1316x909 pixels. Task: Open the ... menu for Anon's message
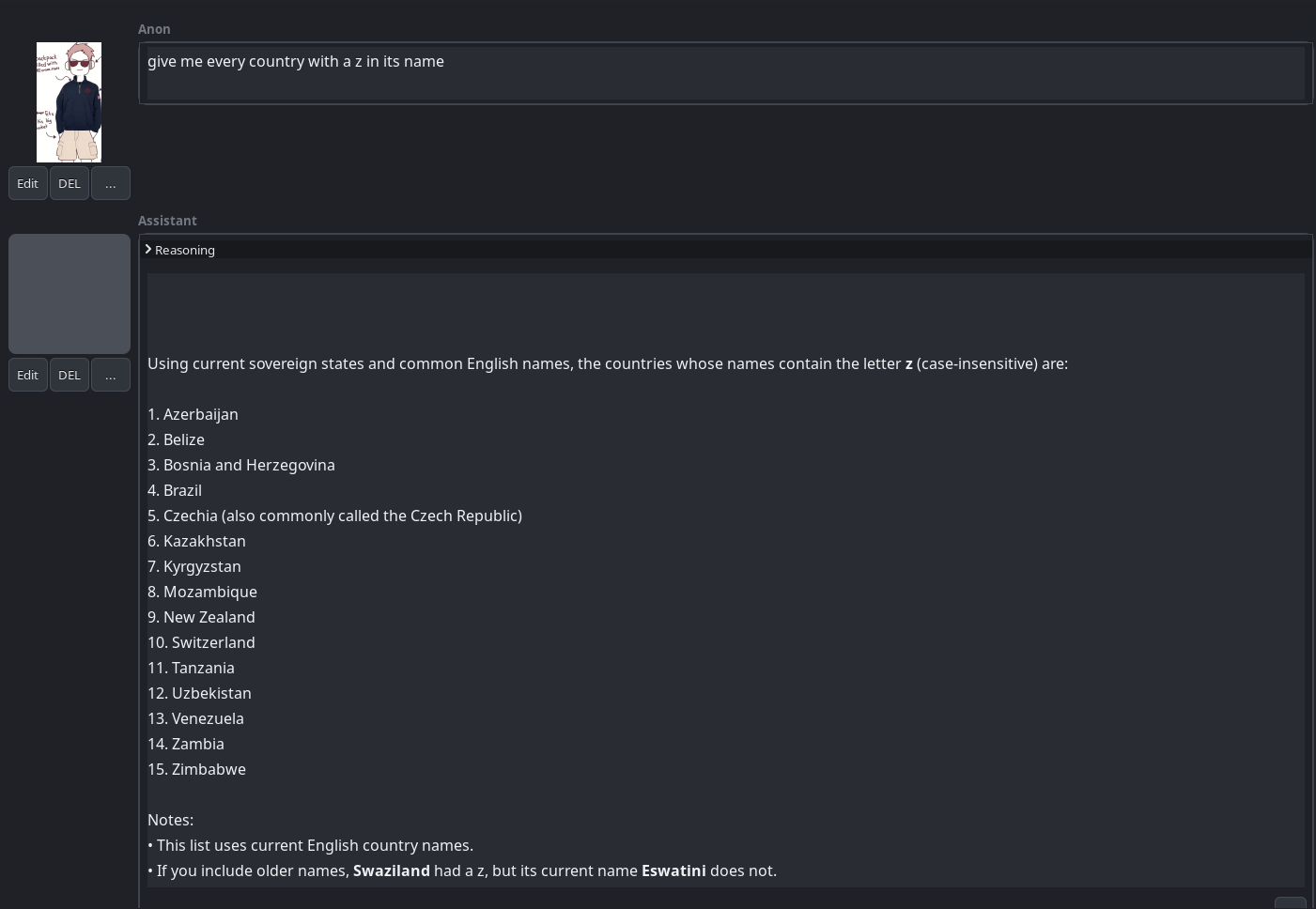pyautogui.click(x=111, y=183)
